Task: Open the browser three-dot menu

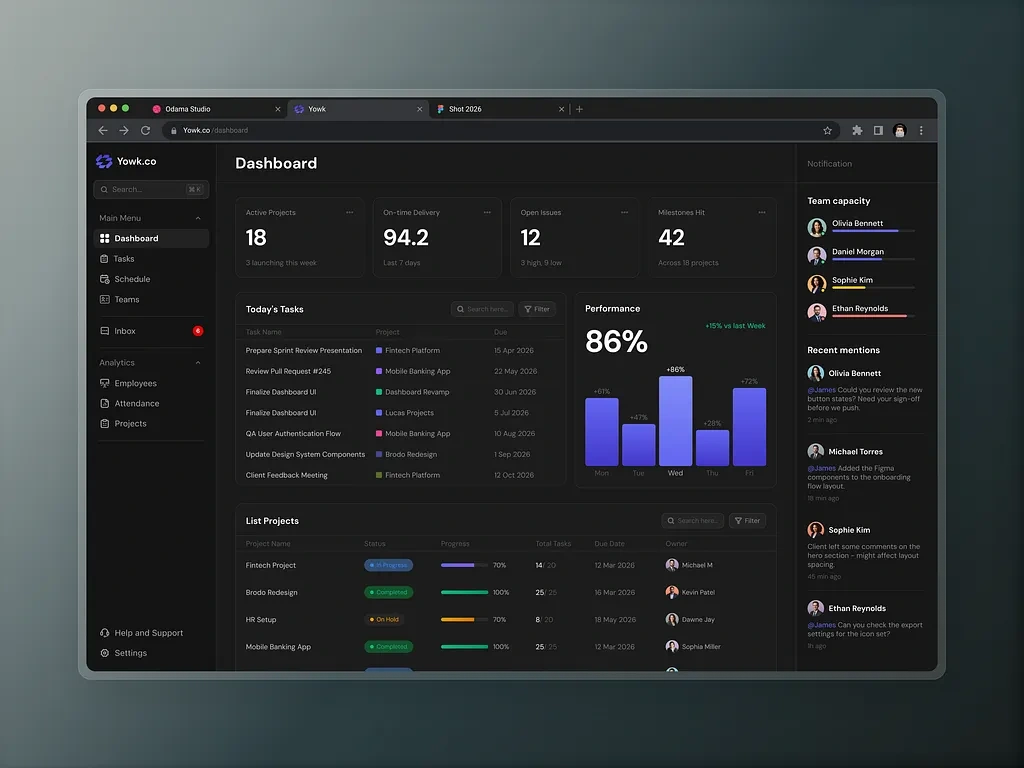Action: [921, 131]
